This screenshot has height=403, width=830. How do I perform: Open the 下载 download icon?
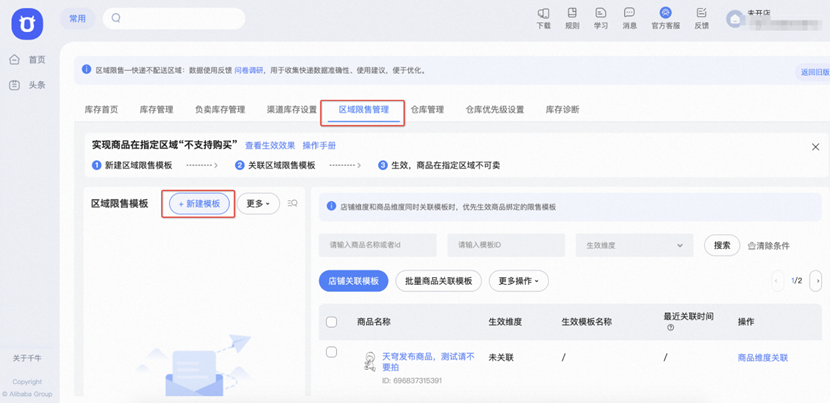544,13
